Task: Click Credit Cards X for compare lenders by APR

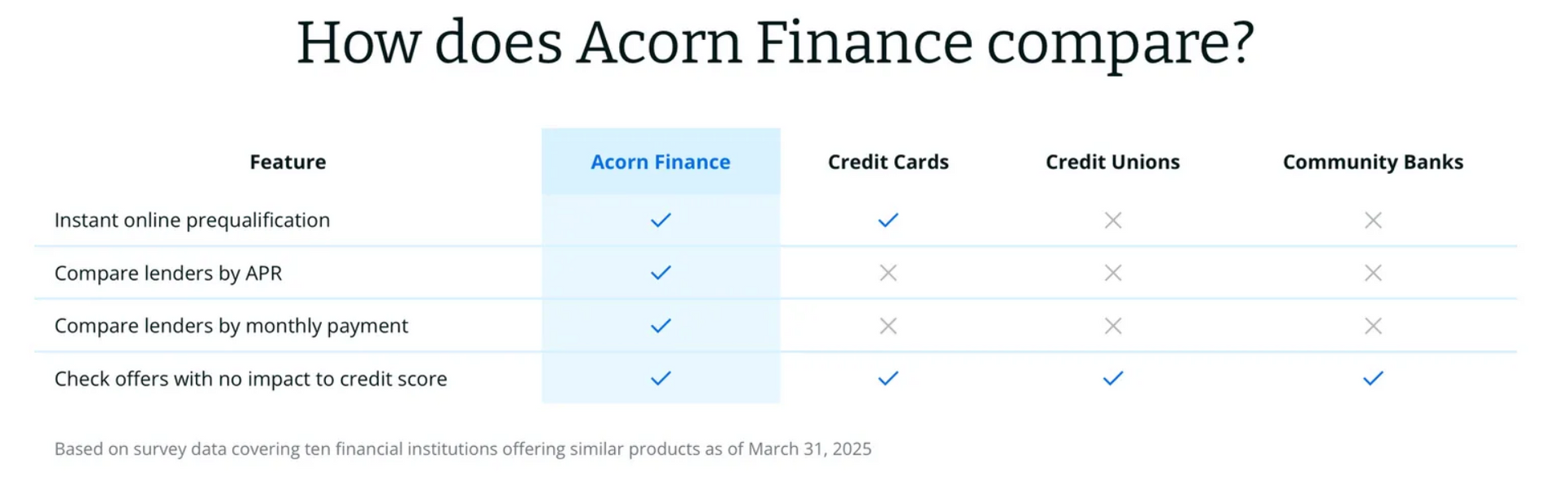Action: coord(888,273)
